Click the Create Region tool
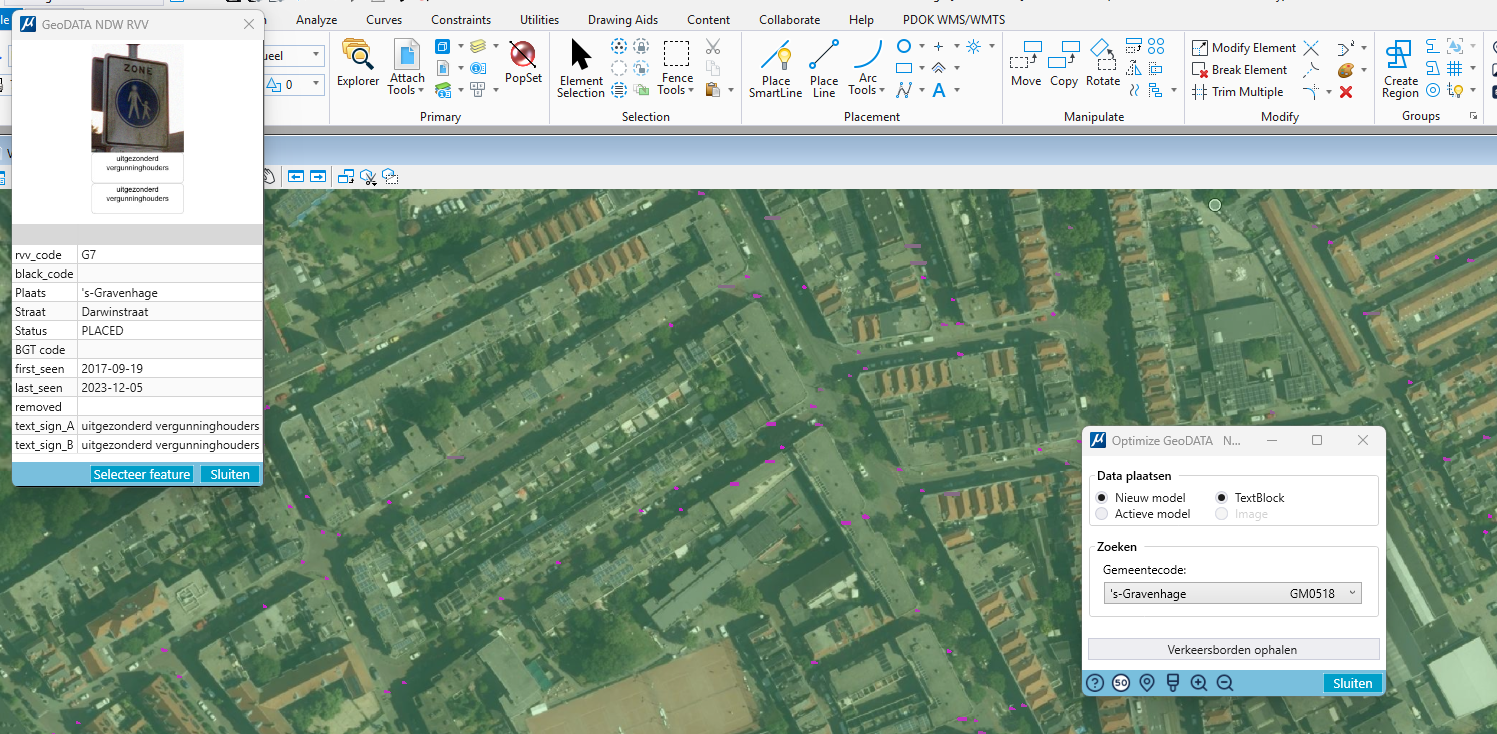The width and height of the screenshot is (1497, 734). pyautogui.click(x=1400, y=68)
